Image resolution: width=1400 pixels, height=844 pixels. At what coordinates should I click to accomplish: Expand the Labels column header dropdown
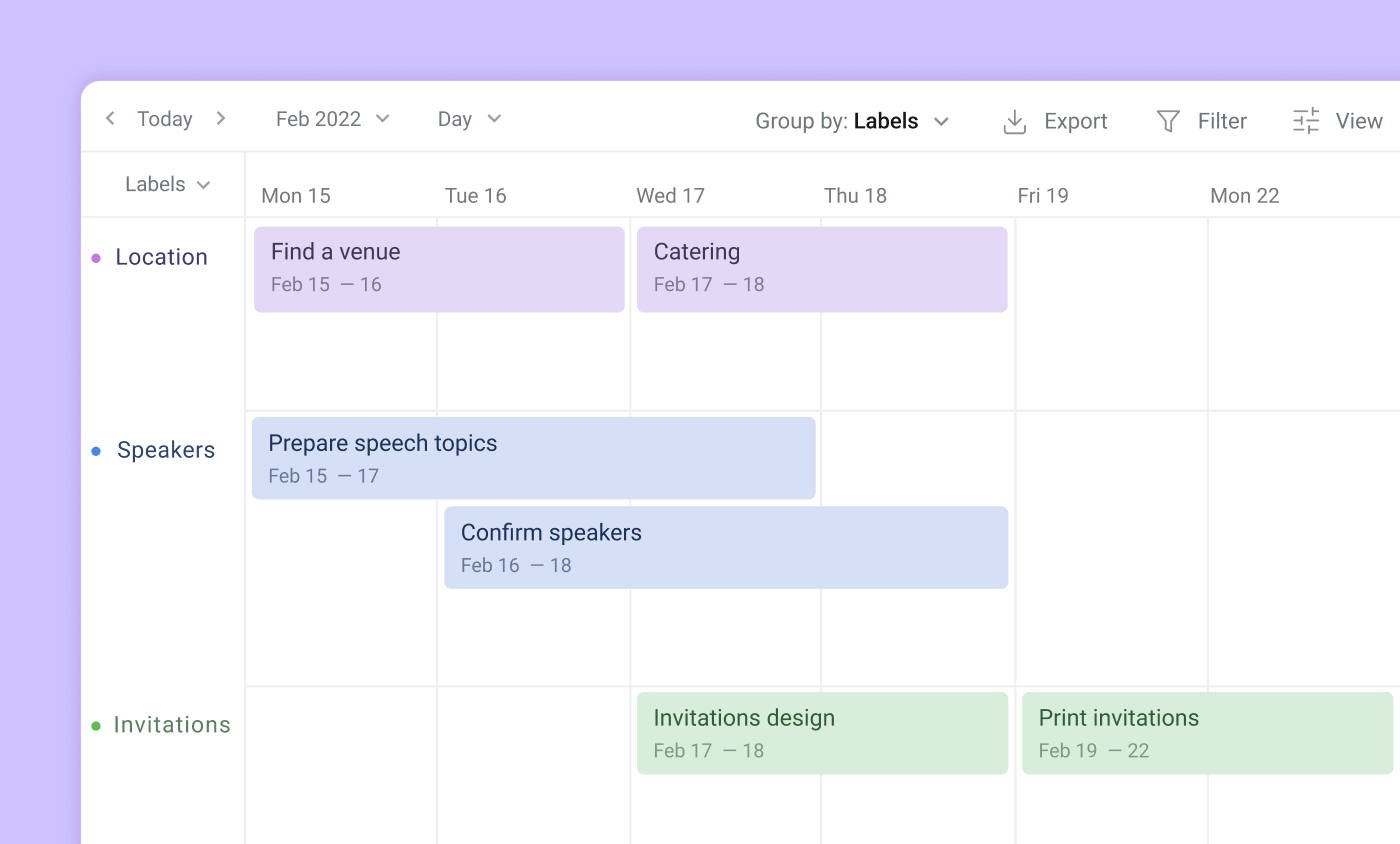pos(165,184)
